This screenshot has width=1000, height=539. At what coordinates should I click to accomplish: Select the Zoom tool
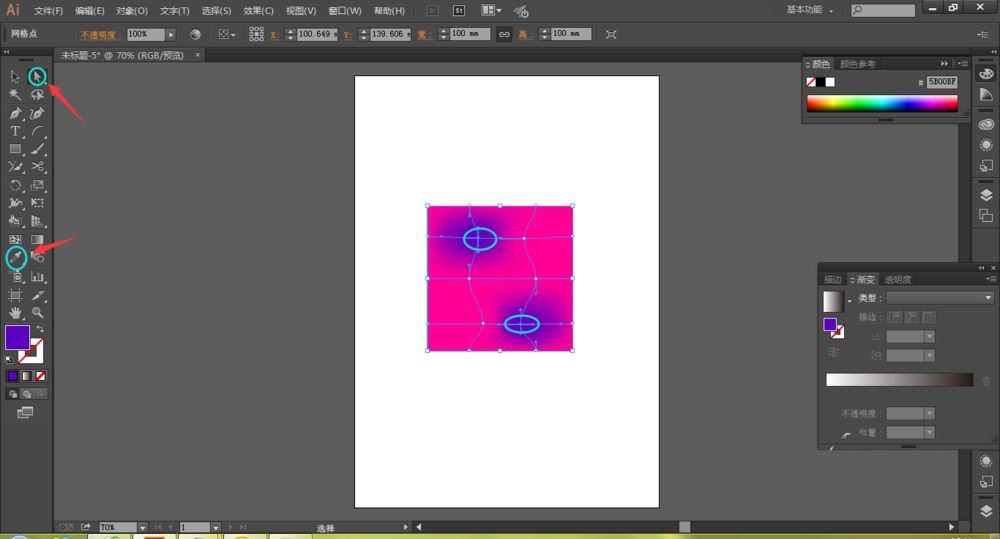(x=37, y=313)
